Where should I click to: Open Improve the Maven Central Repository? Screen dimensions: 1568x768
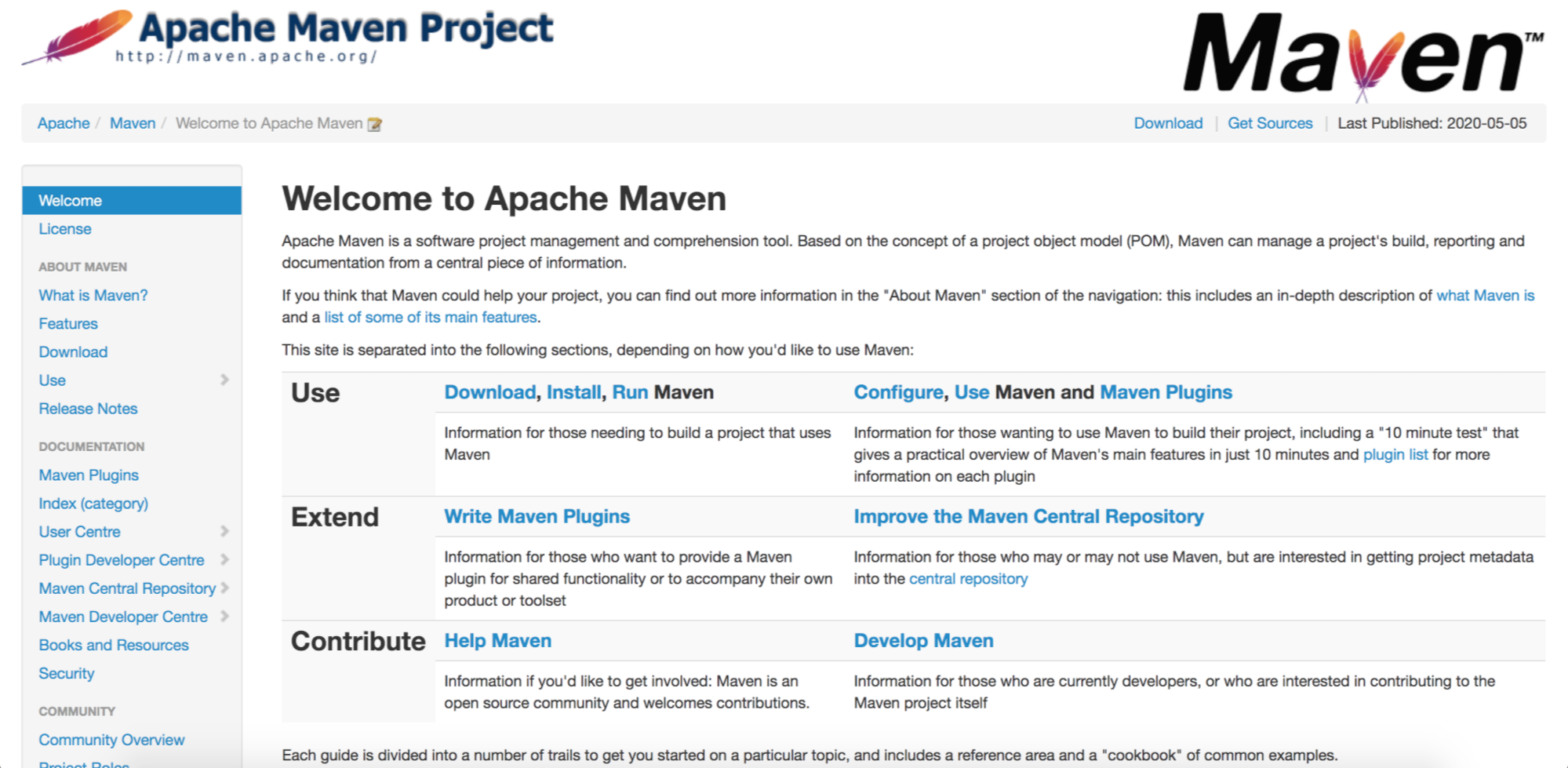tap(1028, 516)
